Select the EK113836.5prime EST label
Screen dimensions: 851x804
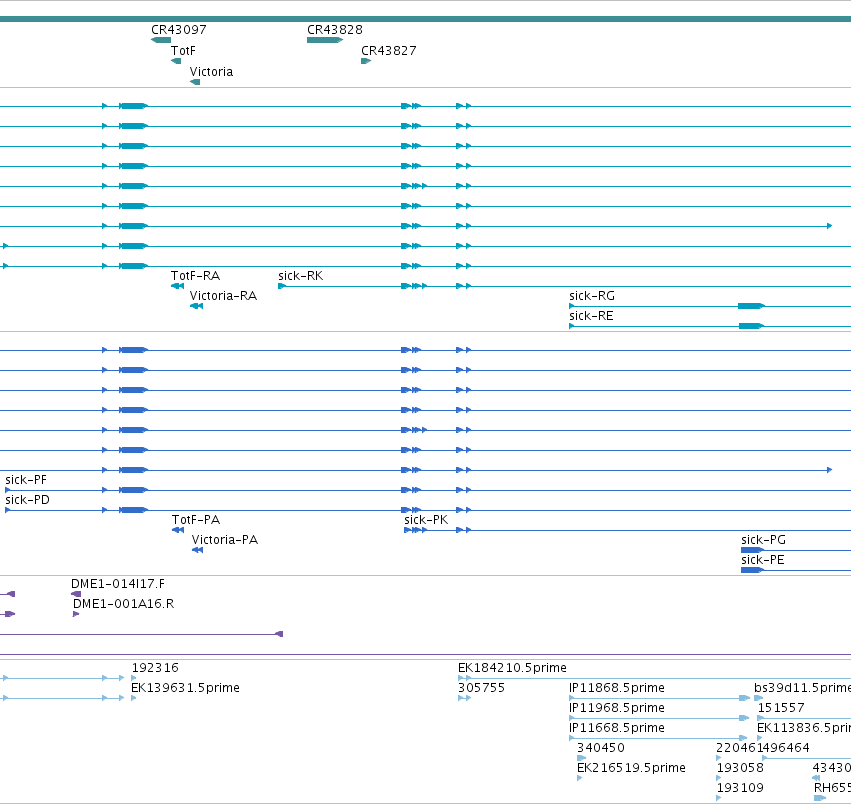[x=804, y=728]
